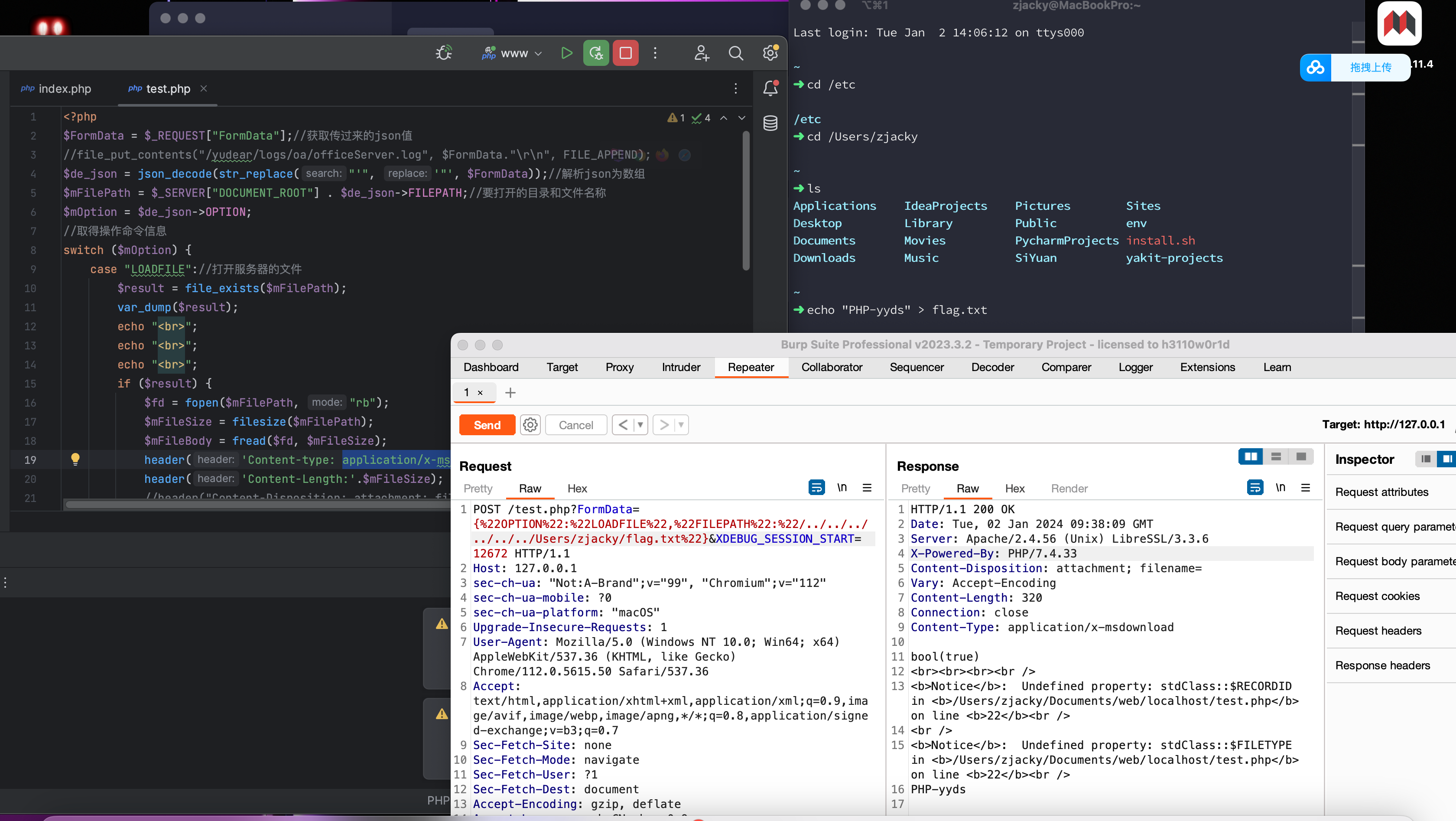The width and height of the screenshot is (1456, 821).
Task: Switch to Burp Dashboard tab
Action: 491,367
